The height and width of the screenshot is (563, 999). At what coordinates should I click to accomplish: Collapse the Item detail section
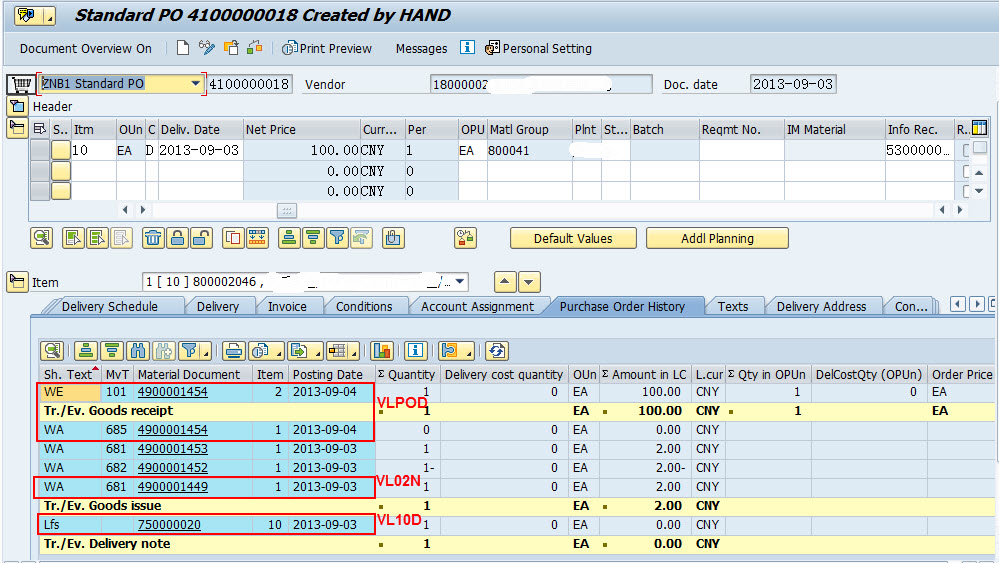pos(17,282)
